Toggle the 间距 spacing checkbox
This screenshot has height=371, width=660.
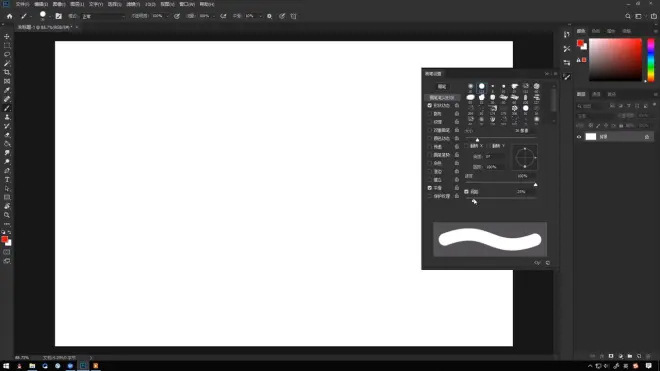(466, 192)
